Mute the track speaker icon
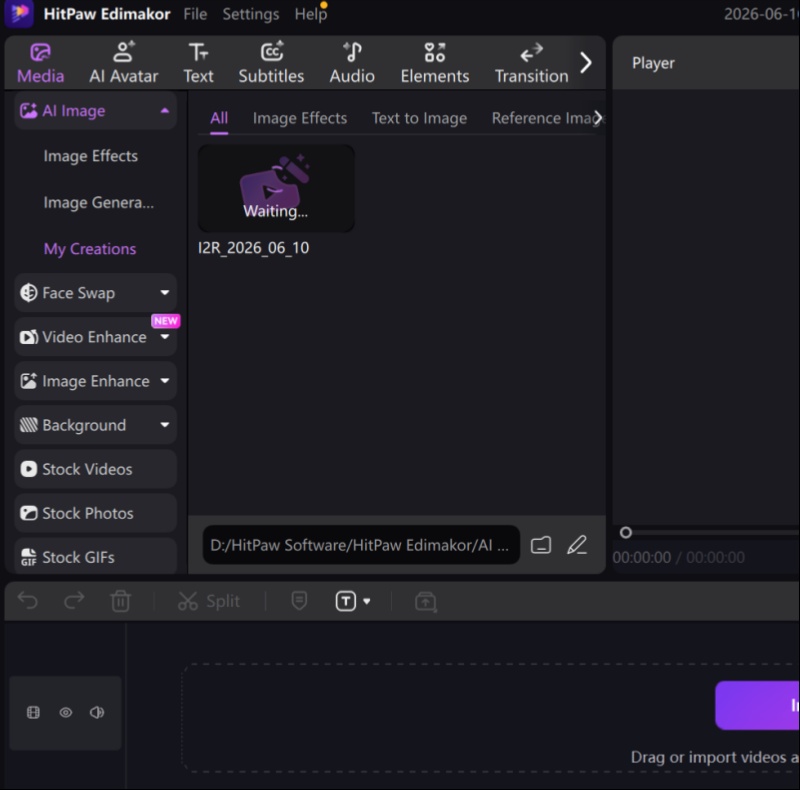This screenshot has width=800, height=790. 97,712
